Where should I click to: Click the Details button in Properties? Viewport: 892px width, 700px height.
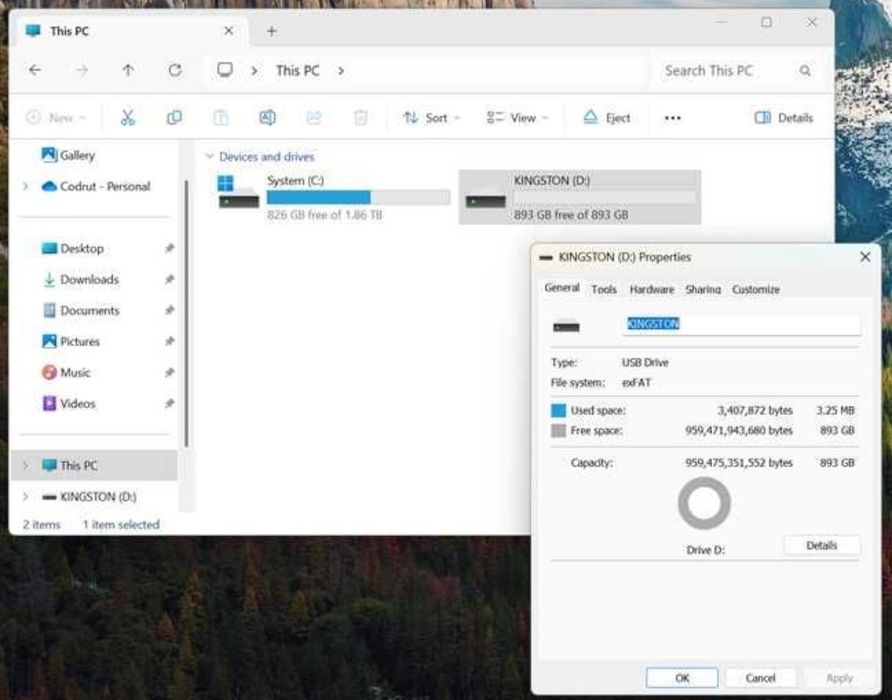point(822,545)
